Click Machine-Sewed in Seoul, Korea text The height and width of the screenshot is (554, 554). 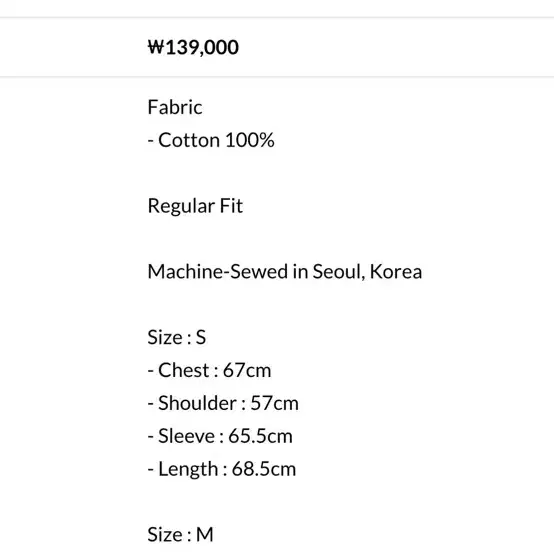(285, 271)
